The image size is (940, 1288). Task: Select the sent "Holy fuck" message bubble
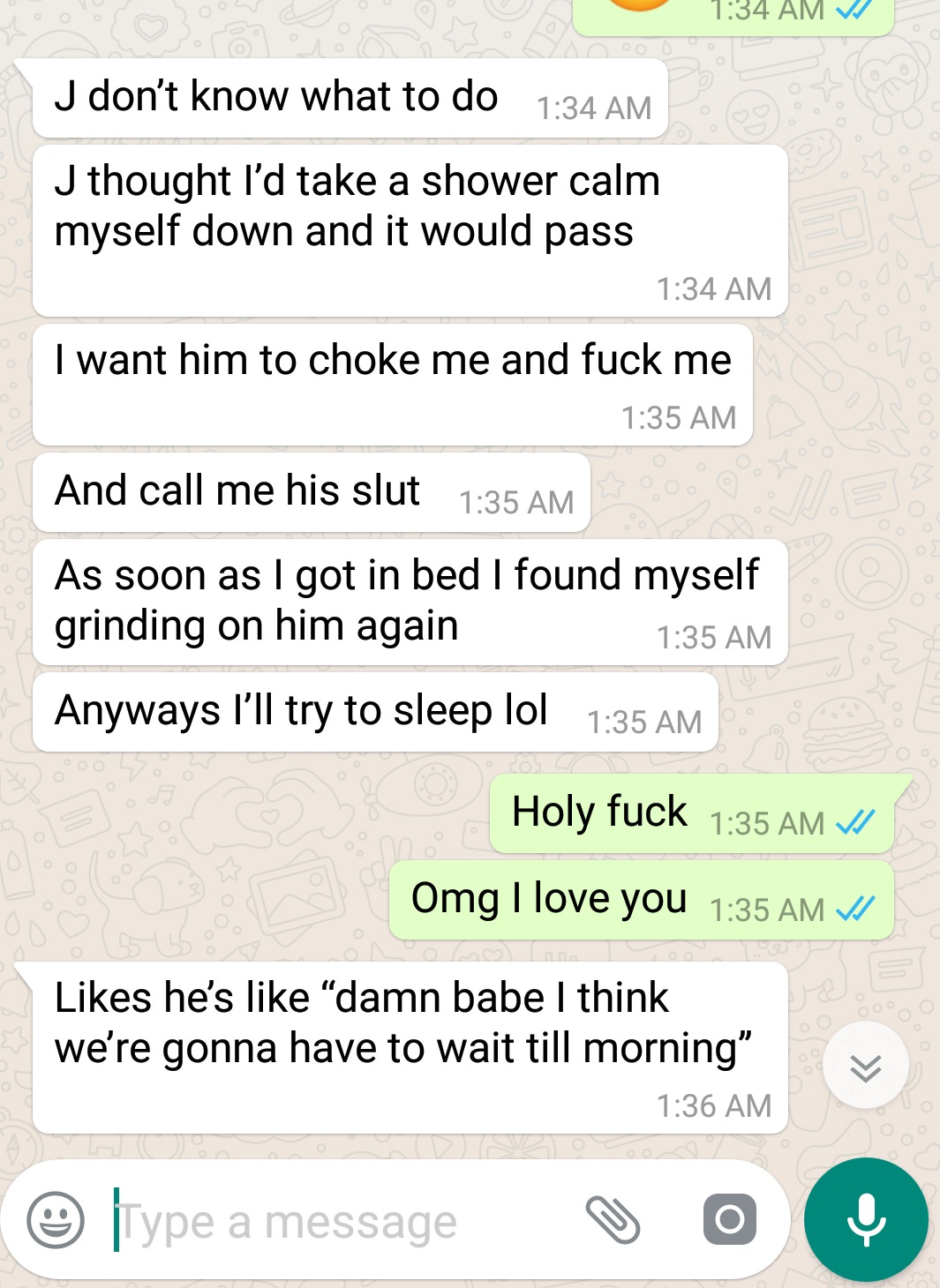pos(692,813)
